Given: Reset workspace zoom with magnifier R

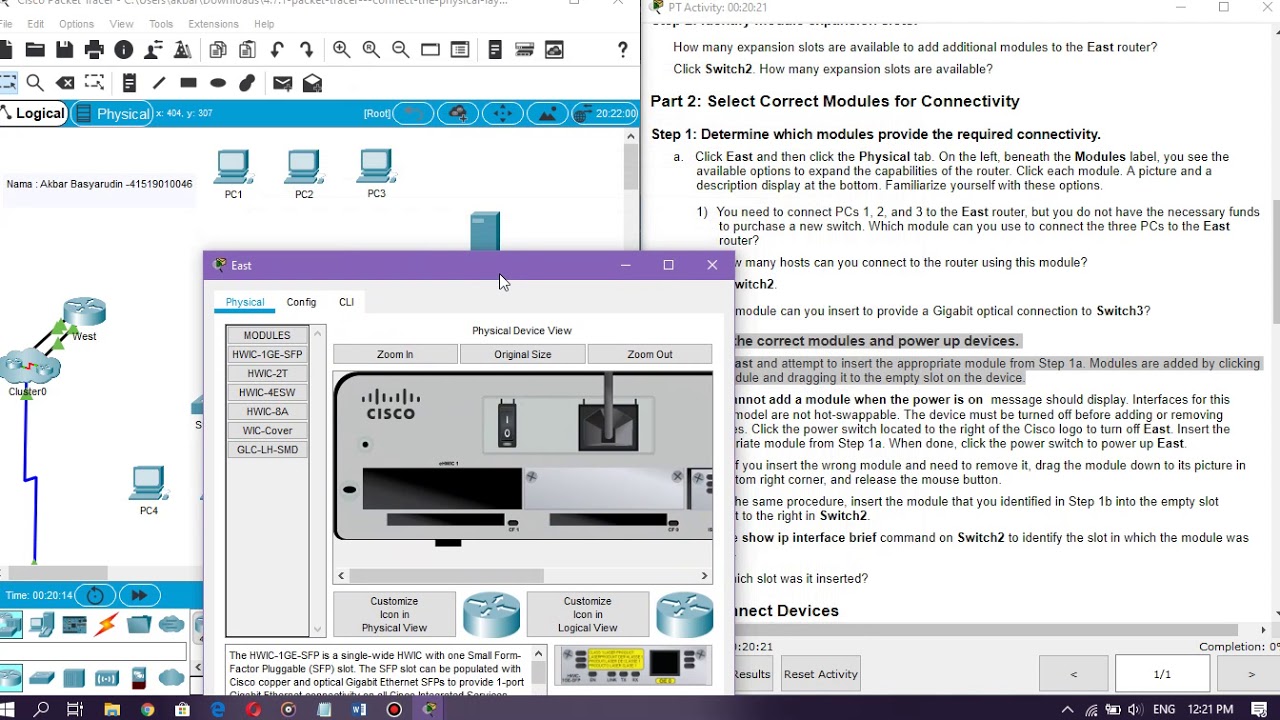Looking at the screenshot, I should tap(371, 50).
